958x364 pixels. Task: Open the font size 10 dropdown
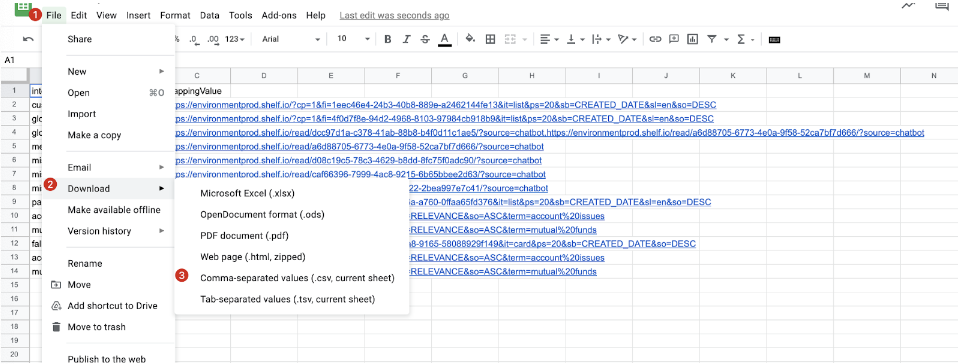pyautogui.click(x=353, y=39)
